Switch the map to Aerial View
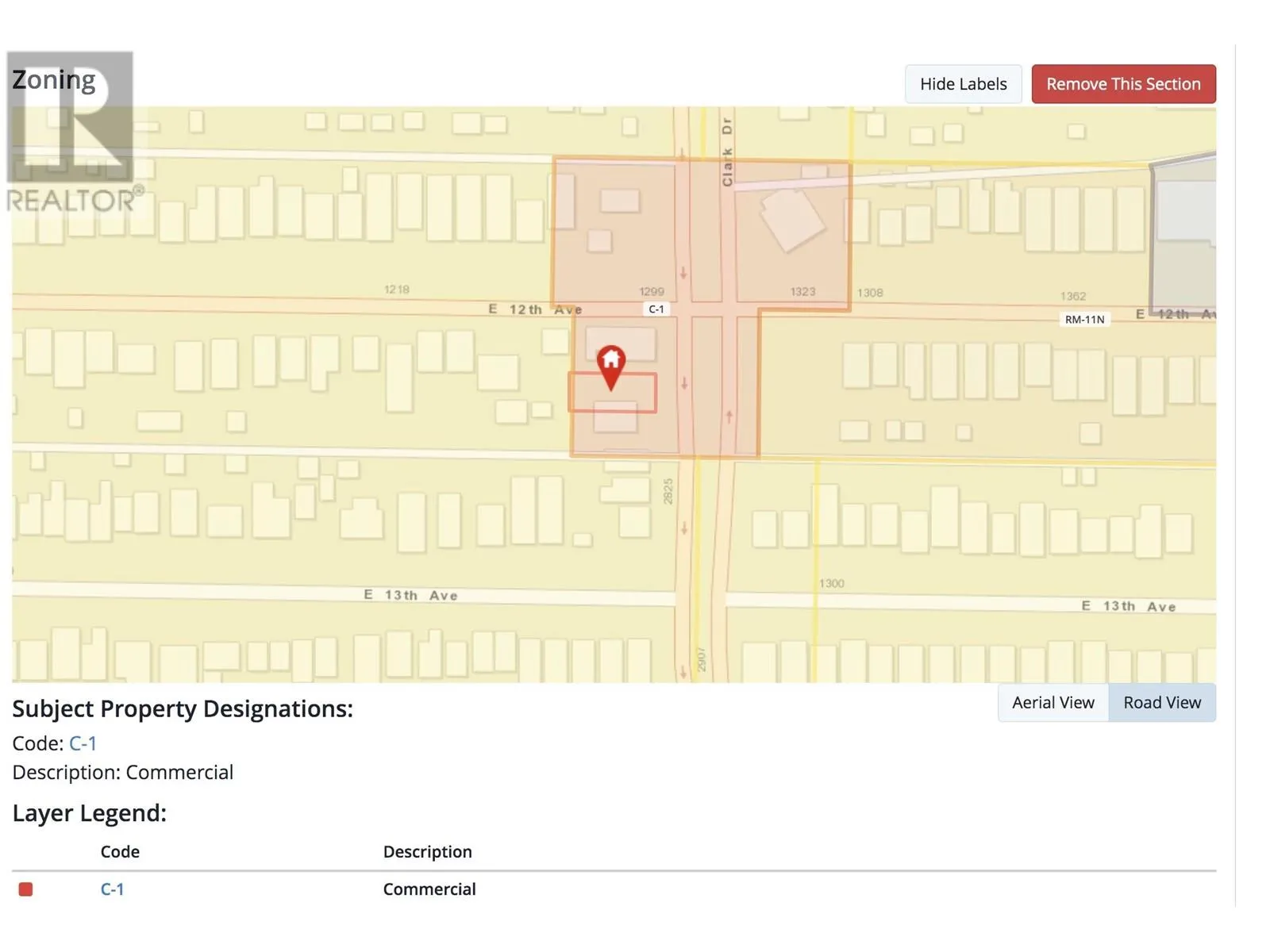The width and height of the screenshot is (1270, 952). tap(1053, 703)
